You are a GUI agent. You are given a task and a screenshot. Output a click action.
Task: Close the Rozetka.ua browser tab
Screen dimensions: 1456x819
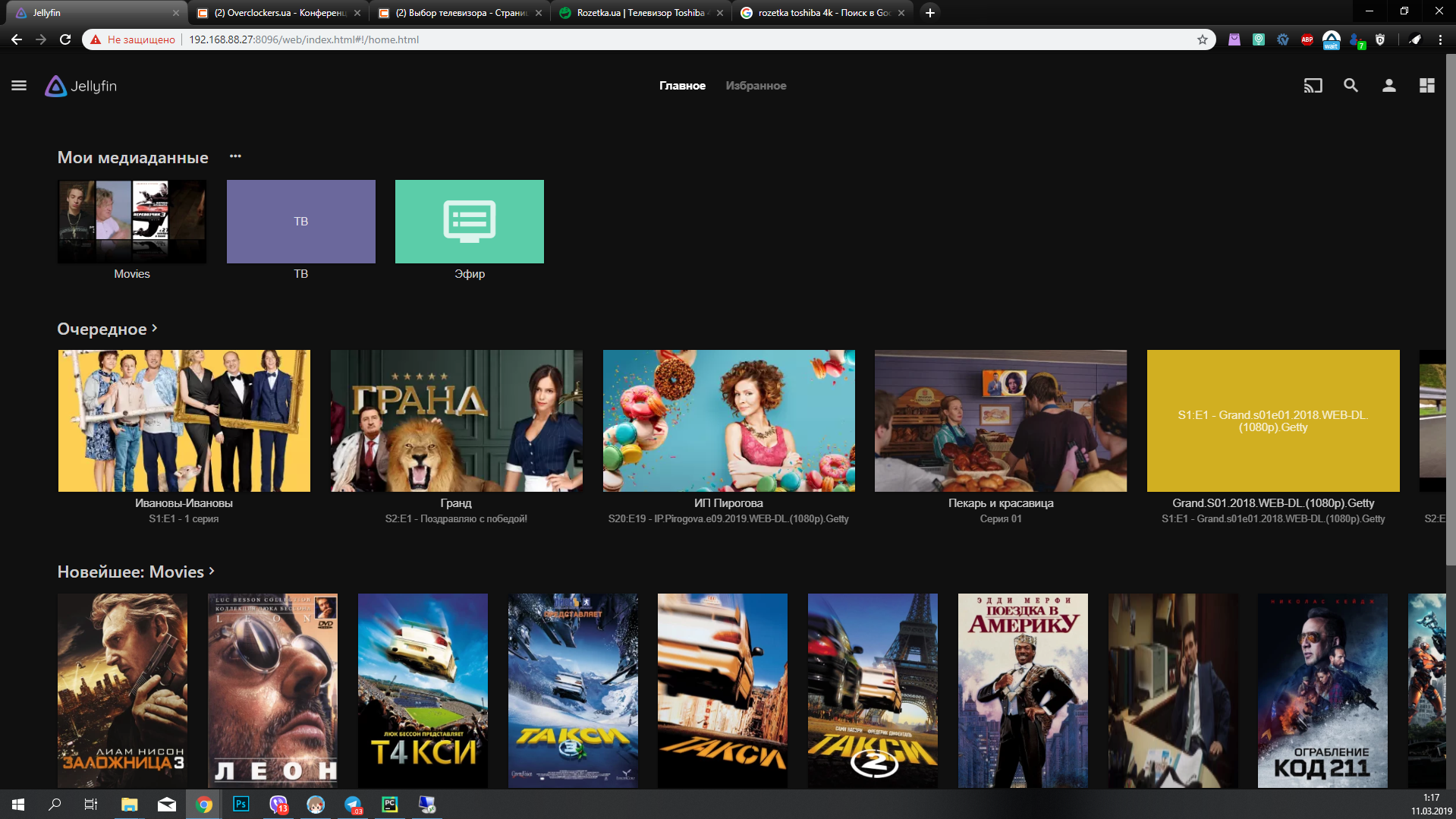coord(720,13)
